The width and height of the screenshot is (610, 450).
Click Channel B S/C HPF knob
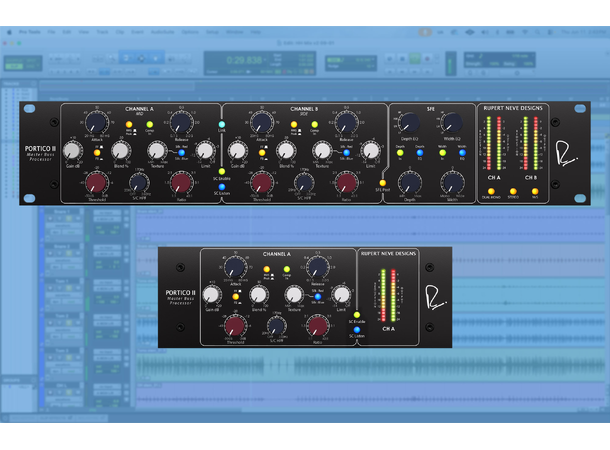point(304,183)
